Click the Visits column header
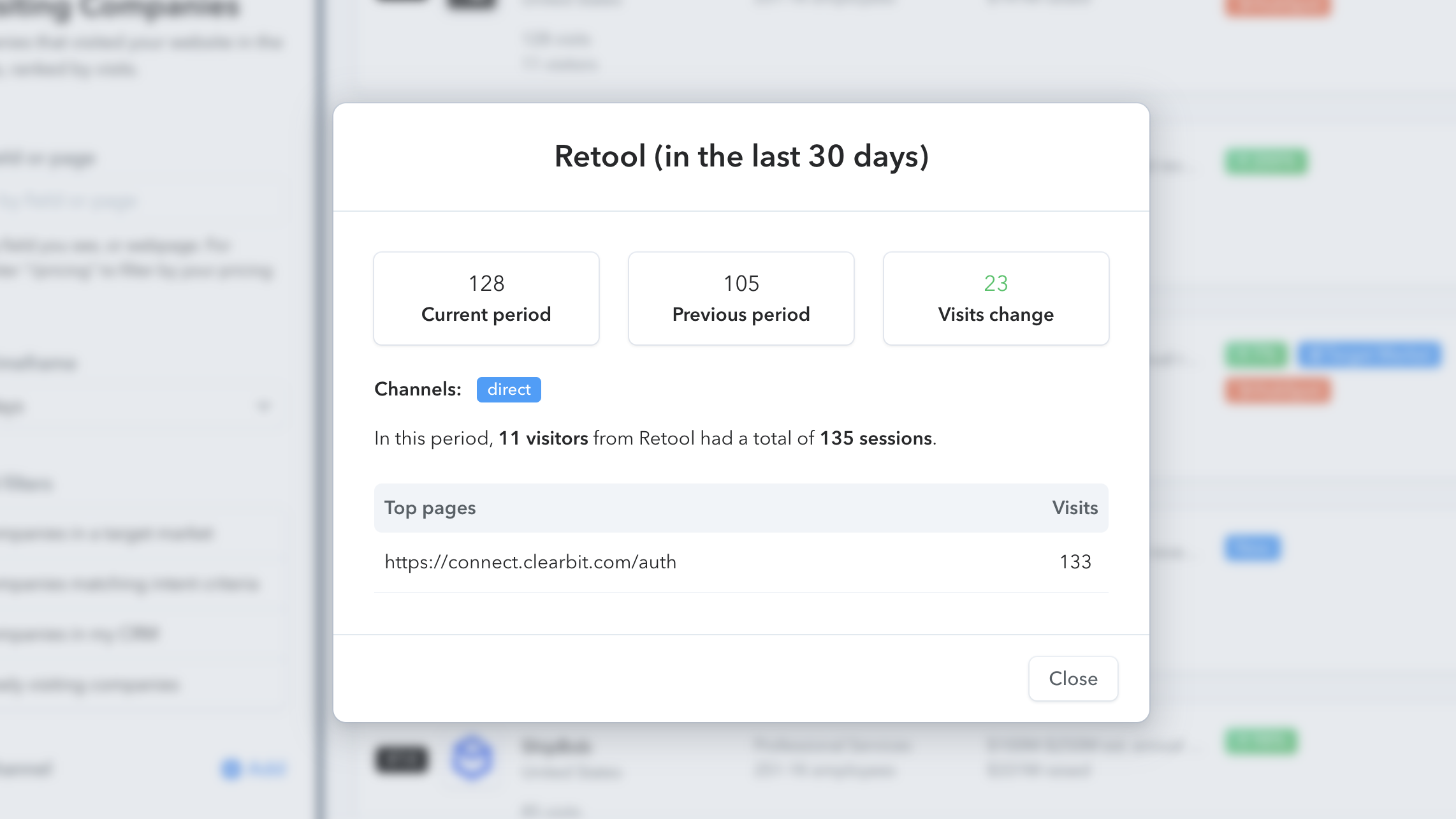 coord(1075,508)
